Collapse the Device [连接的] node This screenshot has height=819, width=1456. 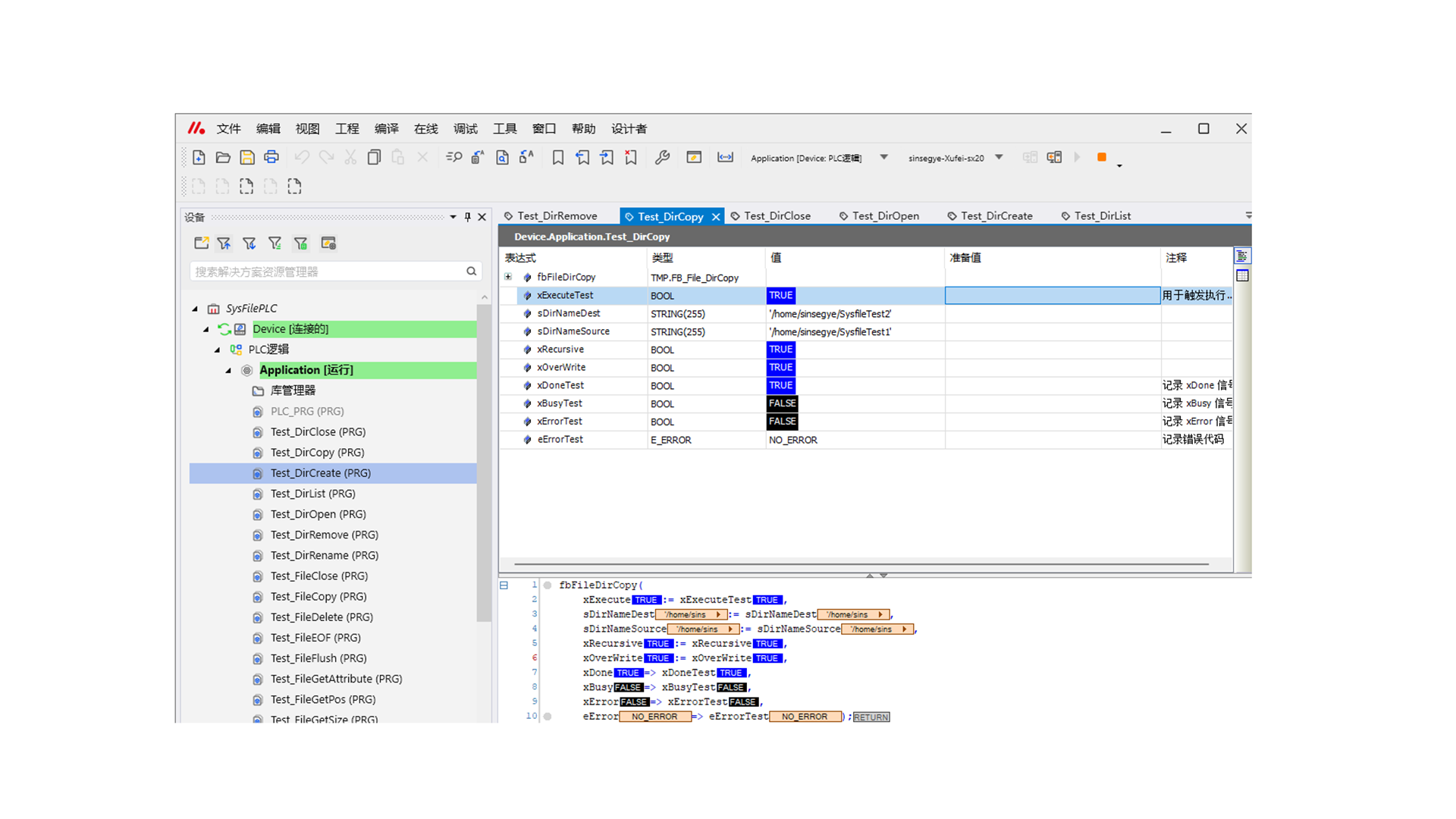coord(206,329)
